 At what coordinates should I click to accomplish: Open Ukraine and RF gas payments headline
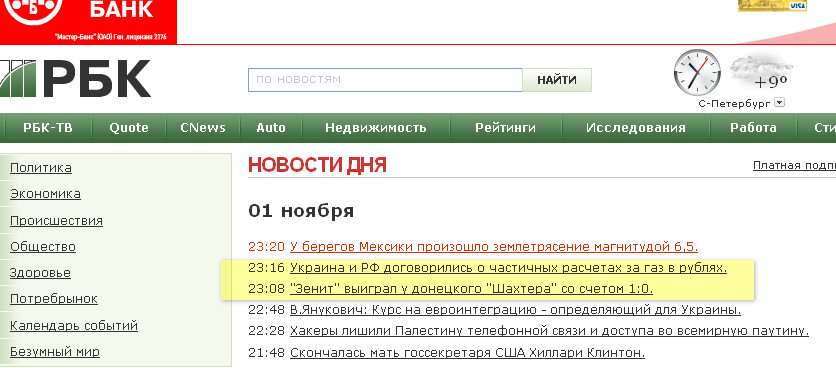pyautogui.click(x=509, y=268)
